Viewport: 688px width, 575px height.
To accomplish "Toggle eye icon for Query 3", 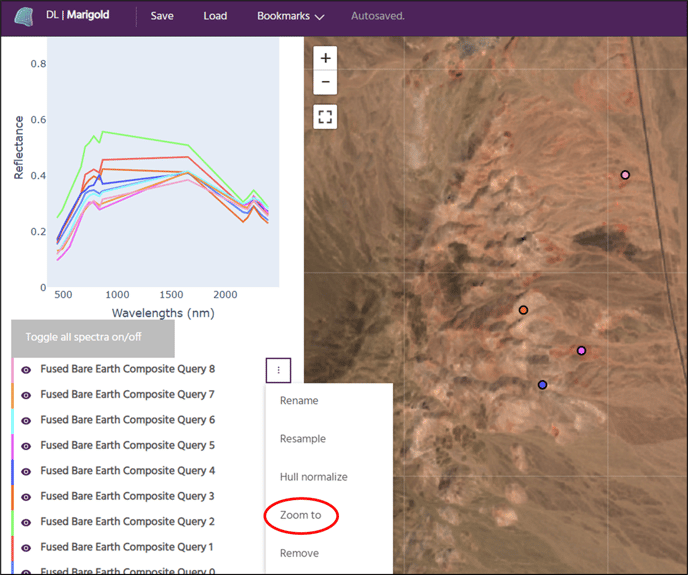I will click(x=26, y=497).
